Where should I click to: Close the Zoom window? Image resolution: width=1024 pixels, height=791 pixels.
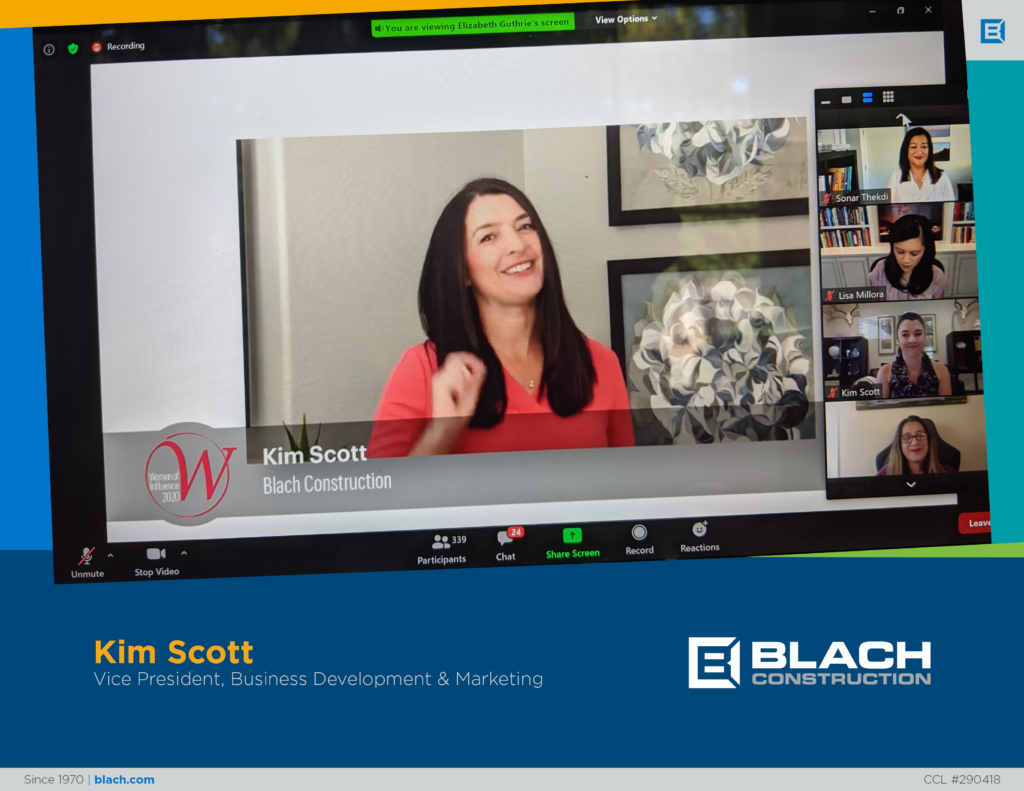click(x=929, y=10)
